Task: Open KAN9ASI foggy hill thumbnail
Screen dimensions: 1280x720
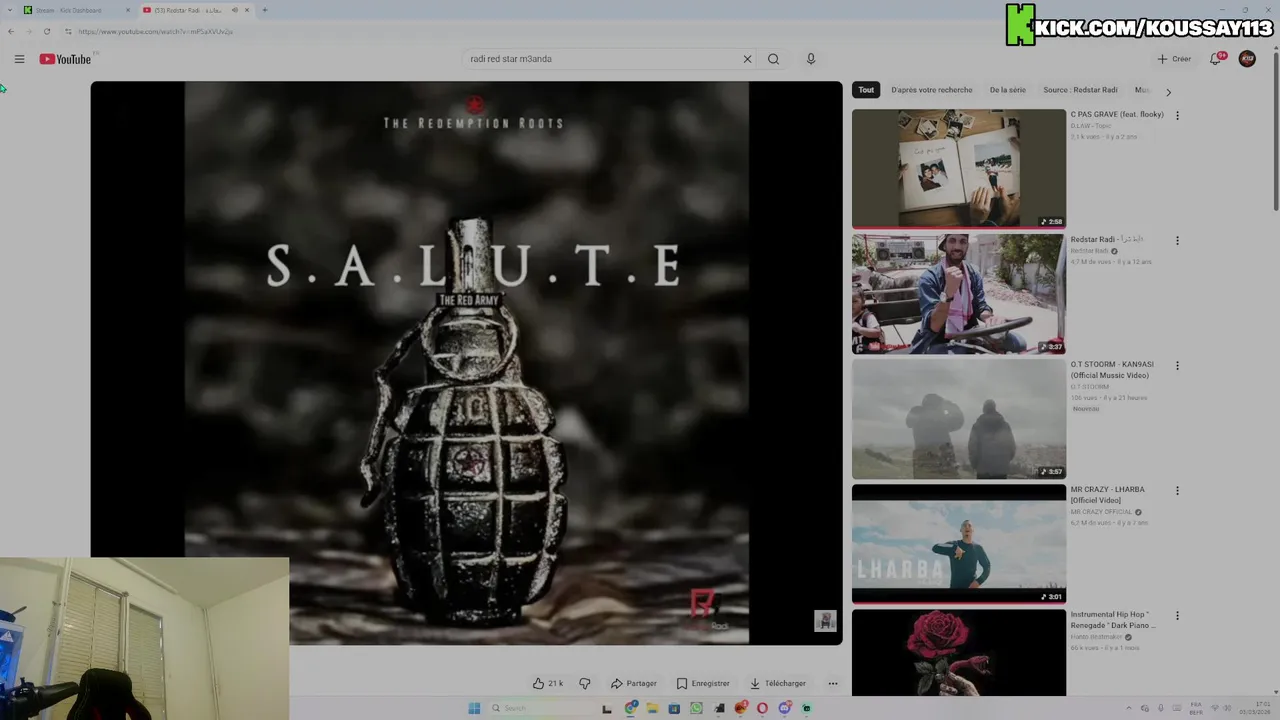Action: coord(959,419)
